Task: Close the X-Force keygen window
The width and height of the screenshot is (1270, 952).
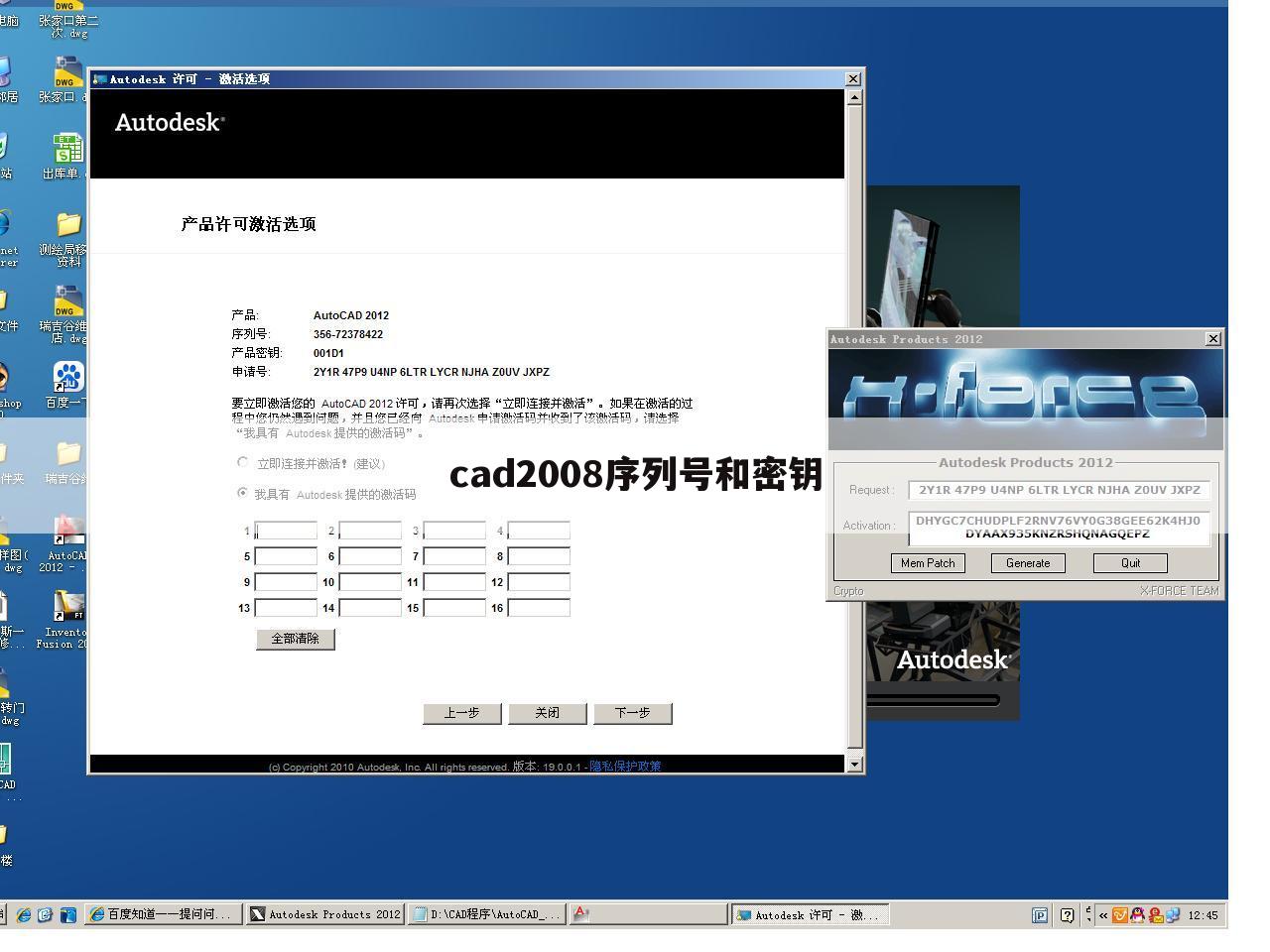Action: tap(1212, 339)
